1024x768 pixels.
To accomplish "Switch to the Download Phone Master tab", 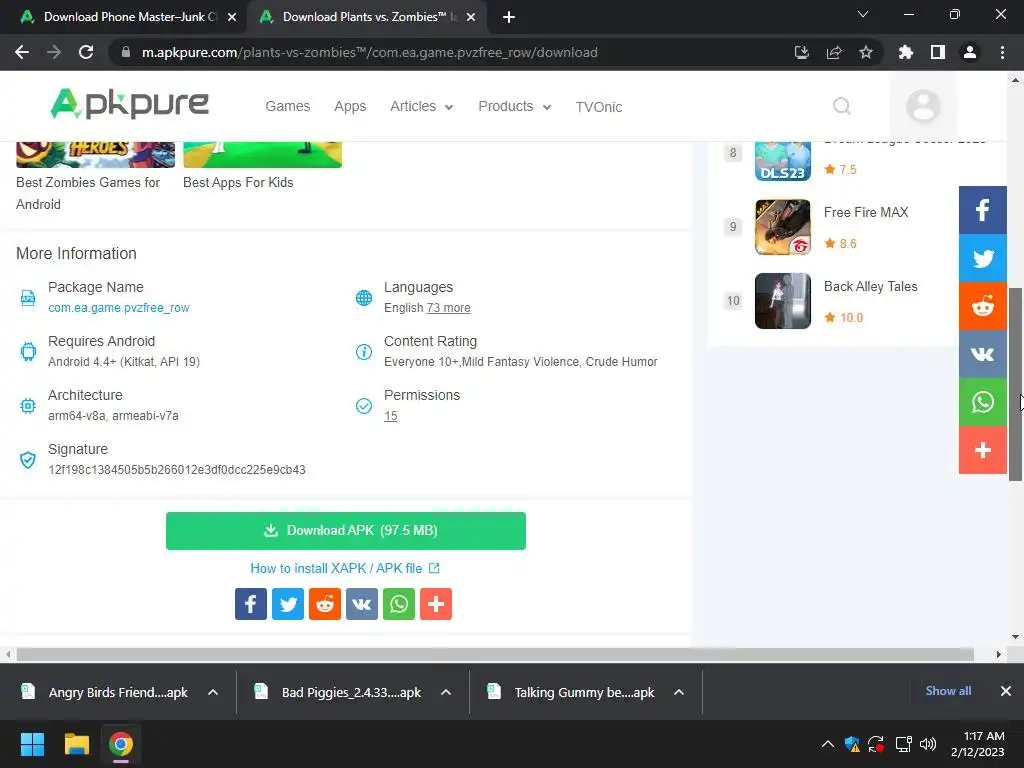I will (121, 17).
